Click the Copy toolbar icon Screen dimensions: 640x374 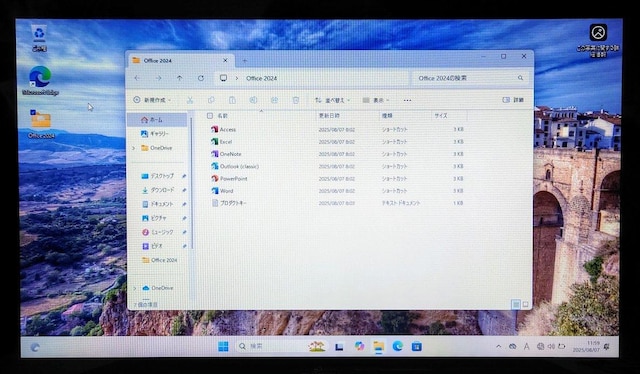point(211,100)
